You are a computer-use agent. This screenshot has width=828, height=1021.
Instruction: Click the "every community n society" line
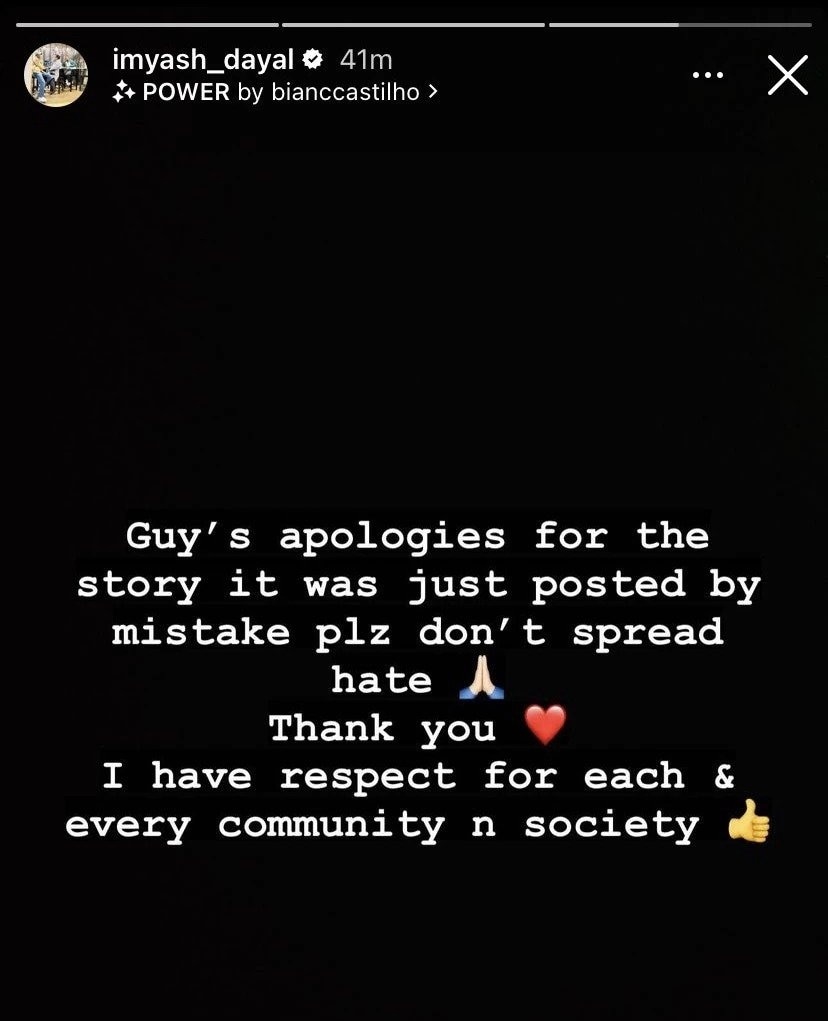383,826
